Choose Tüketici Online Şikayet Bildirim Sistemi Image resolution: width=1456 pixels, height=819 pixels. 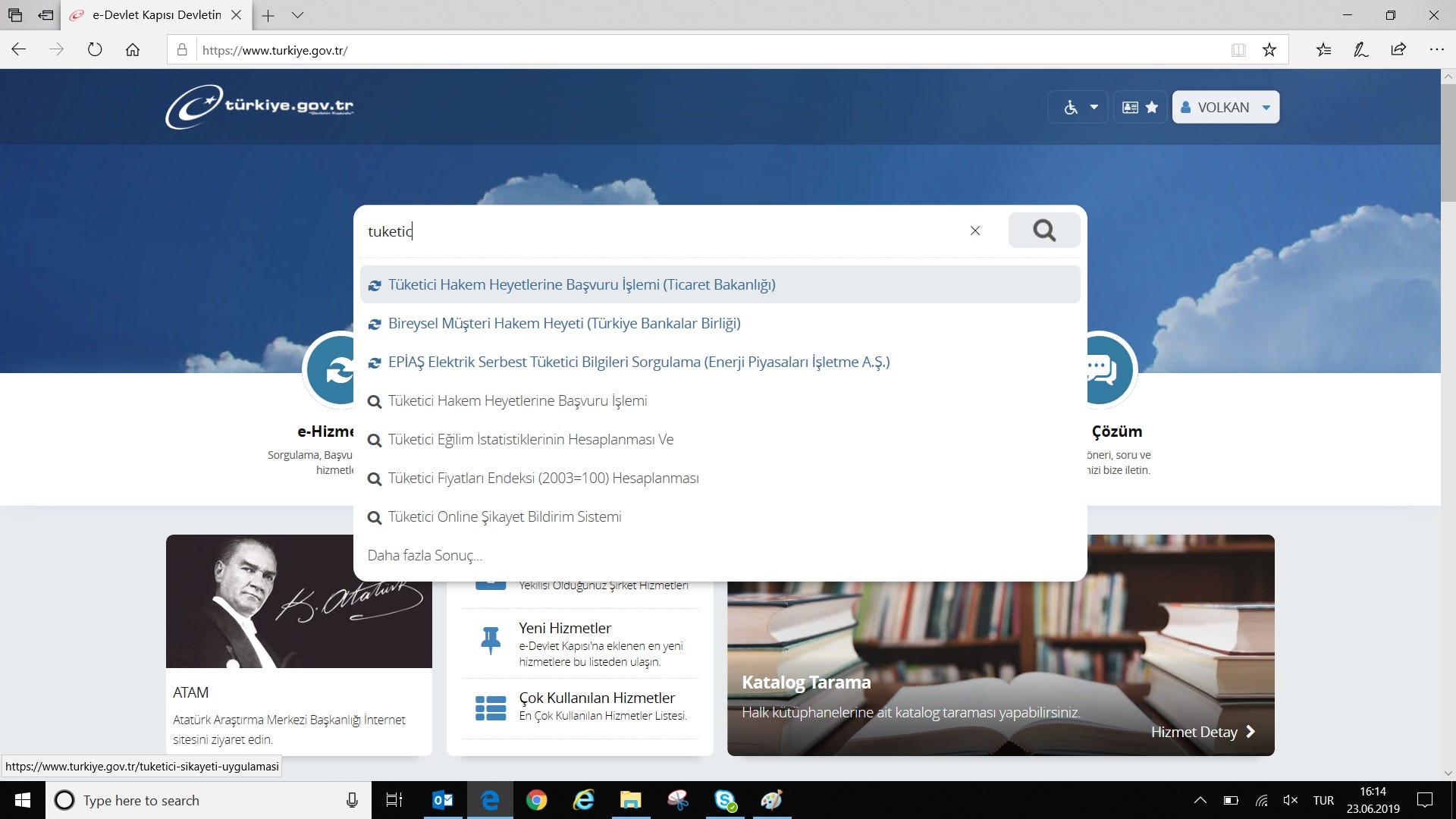coord(720,516)
